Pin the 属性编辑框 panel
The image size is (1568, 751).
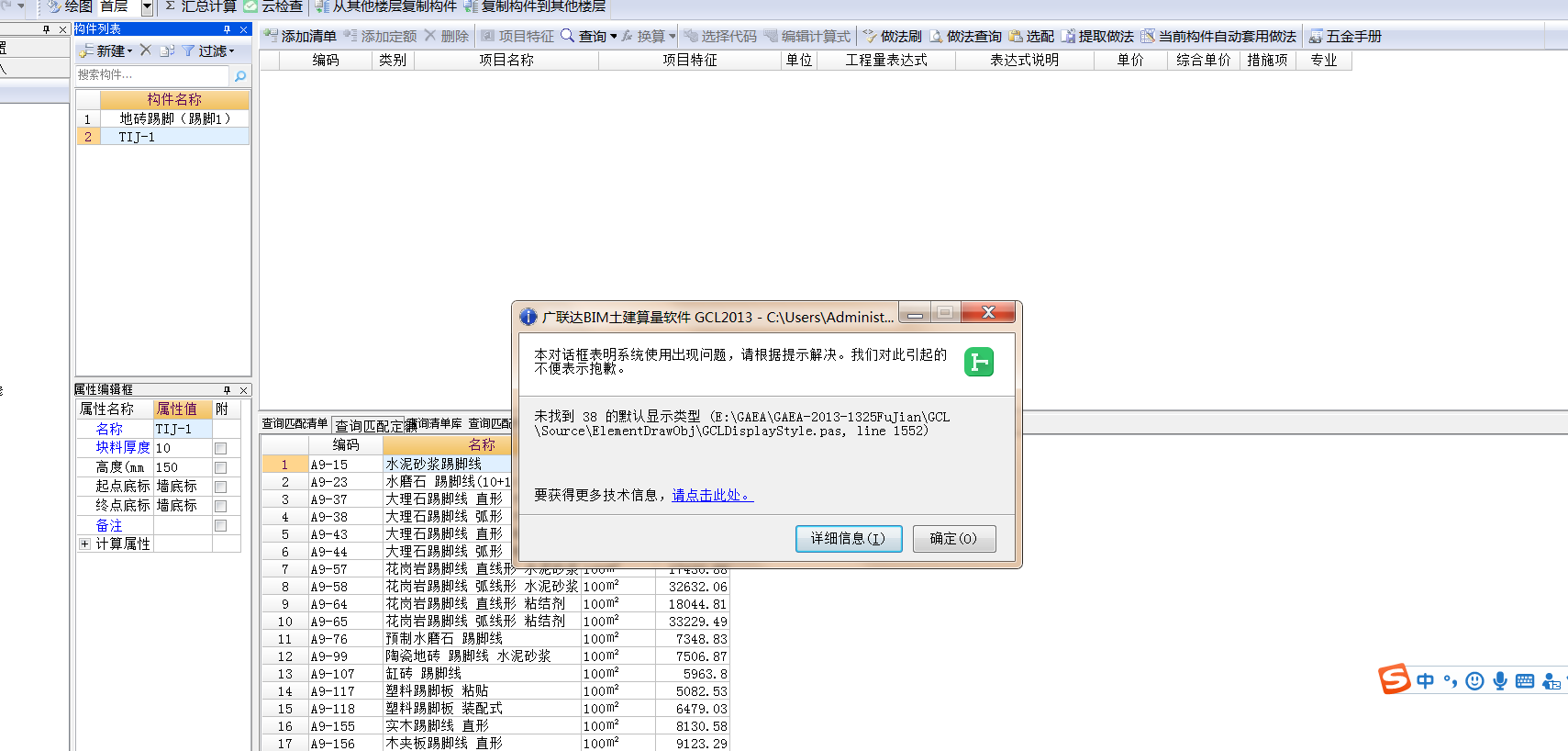(x=227, y=390)
